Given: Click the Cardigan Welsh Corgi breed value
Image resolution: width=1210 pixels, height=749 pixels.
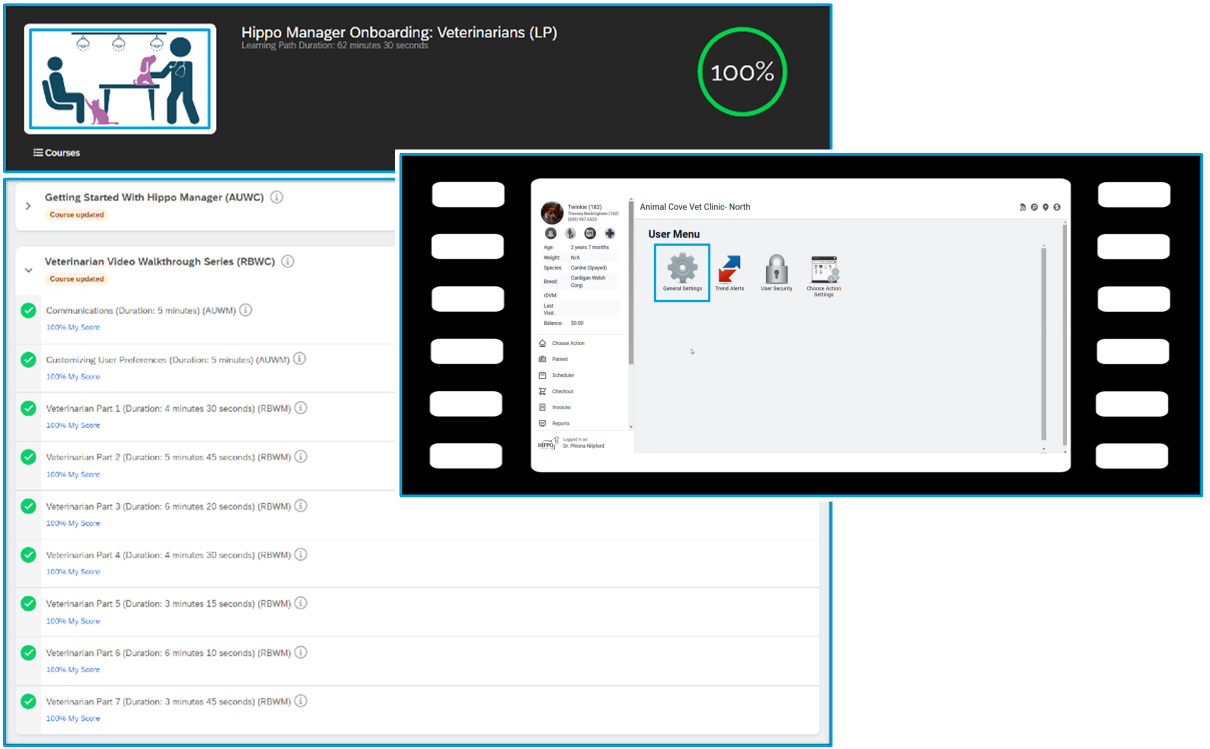Looking at the screenshot, I should tap(590, 281).
